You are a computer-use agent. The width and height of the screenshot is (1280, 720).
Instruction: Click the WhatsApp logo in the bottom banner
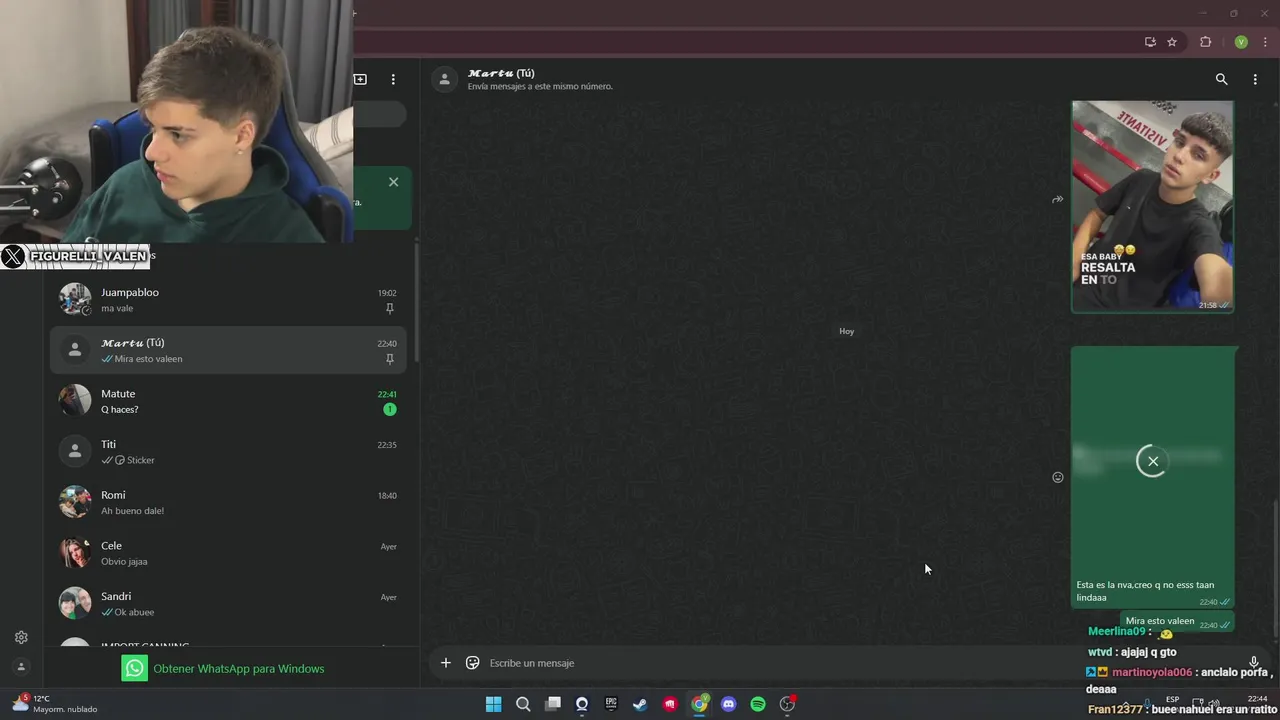click(x=134, y=668)
